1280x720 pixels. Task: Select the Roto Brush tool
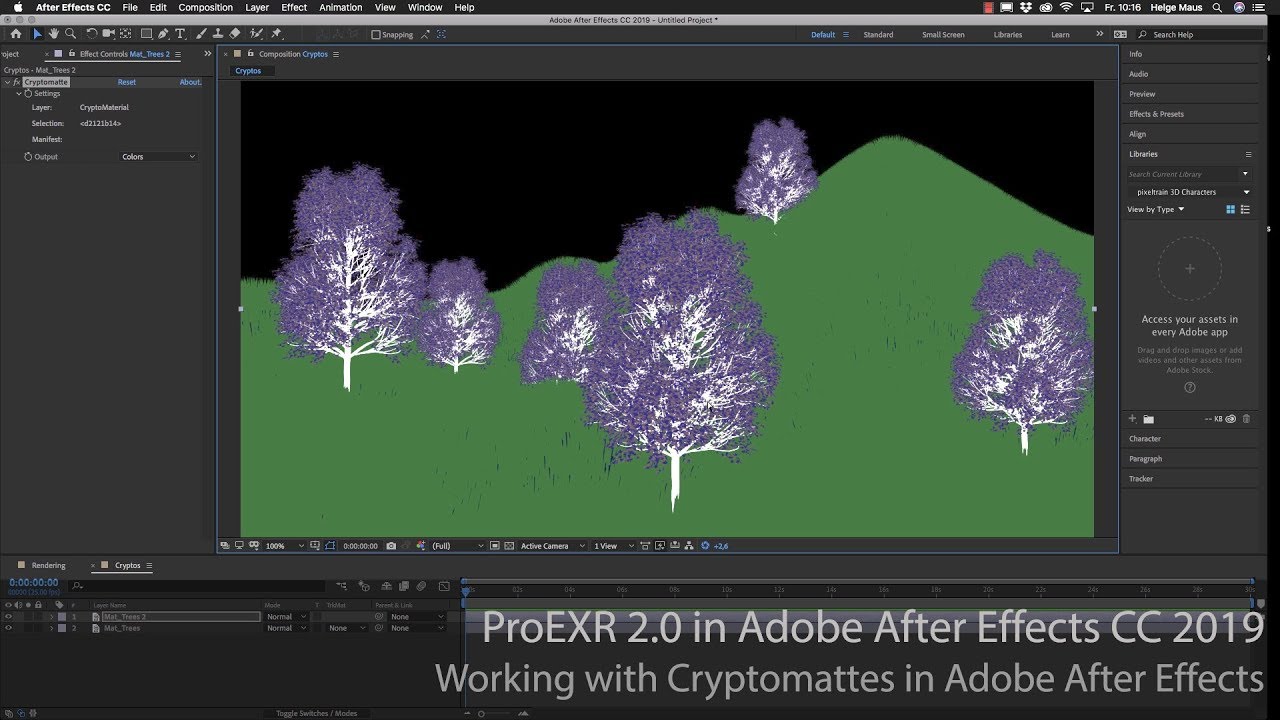[x=256, y=34]
